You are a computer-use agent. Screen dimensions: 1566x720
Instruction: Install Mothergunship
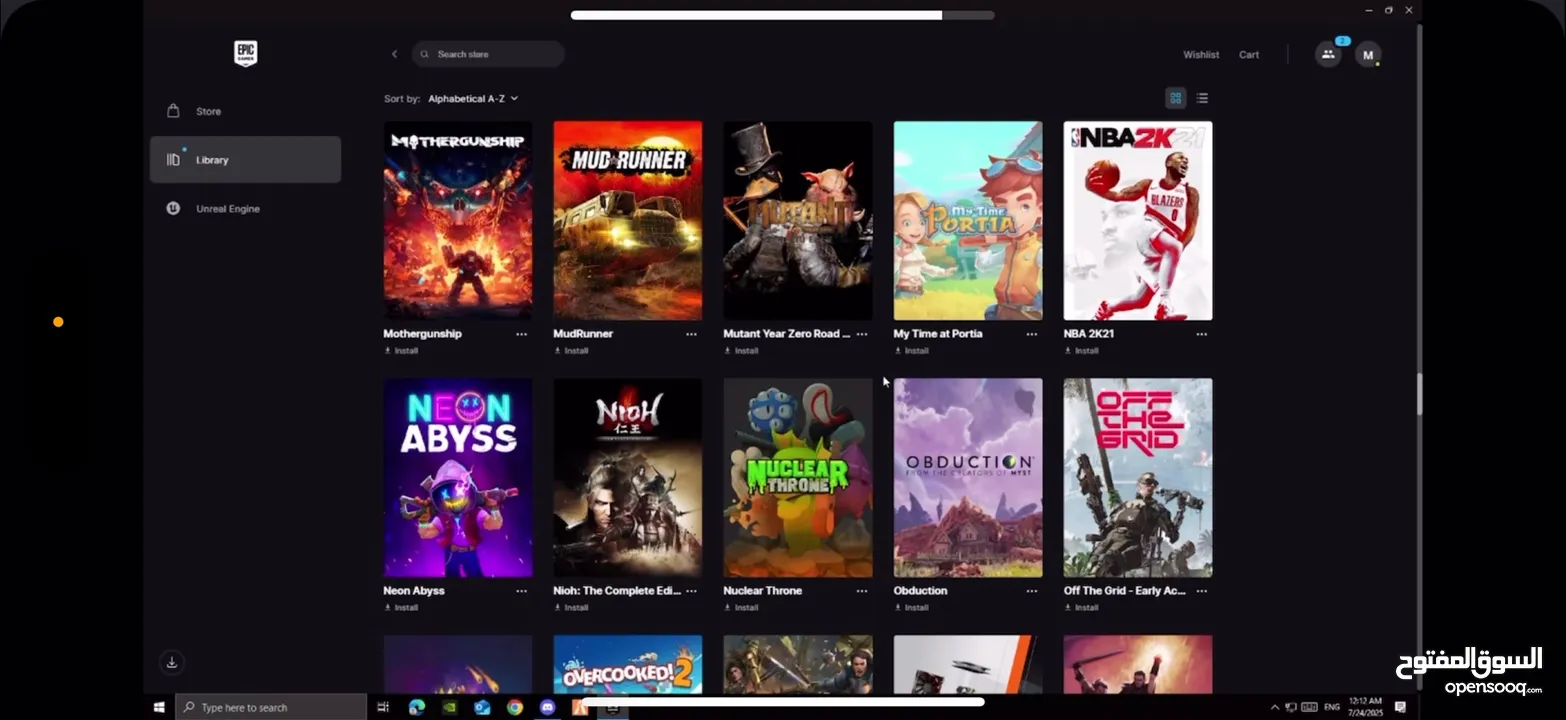click(x=401, y=351)
